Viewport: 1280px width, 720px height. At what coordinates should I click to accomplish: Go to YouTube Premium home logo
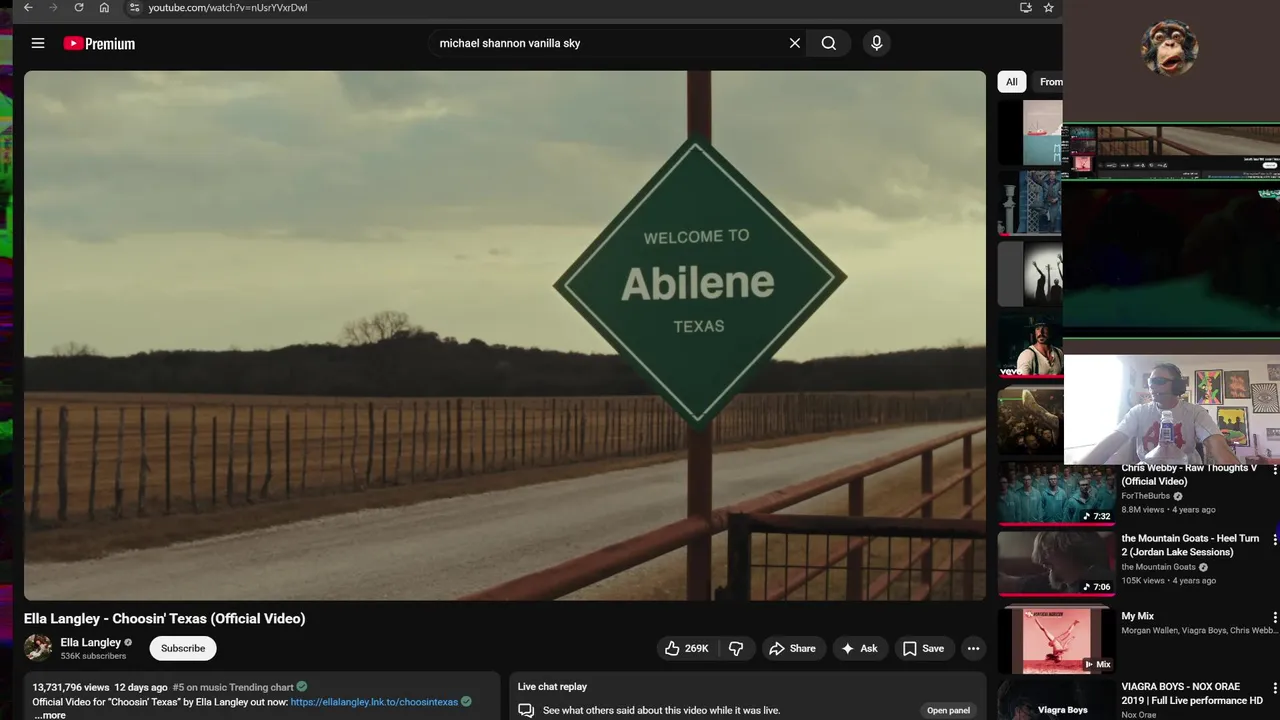[99, 43]
